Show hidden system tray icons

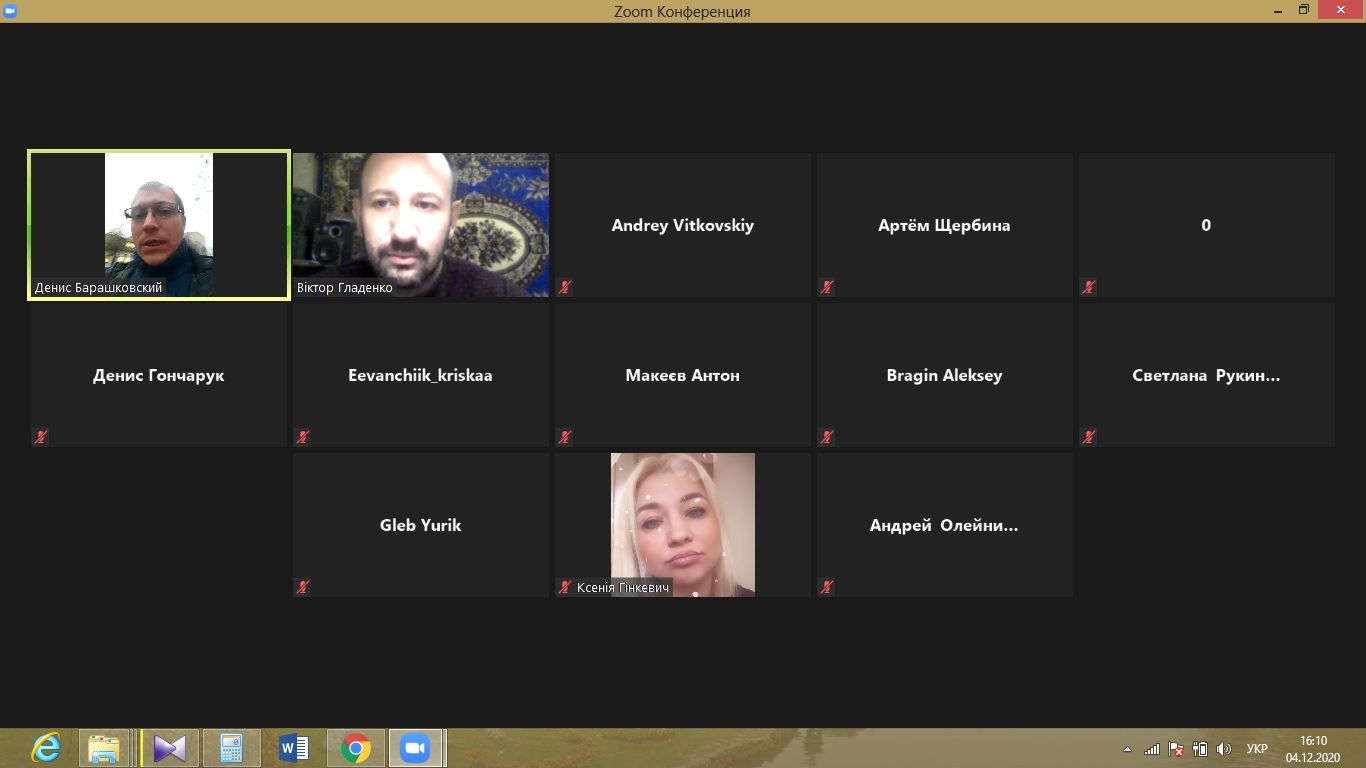click(x=1128, y=749)
